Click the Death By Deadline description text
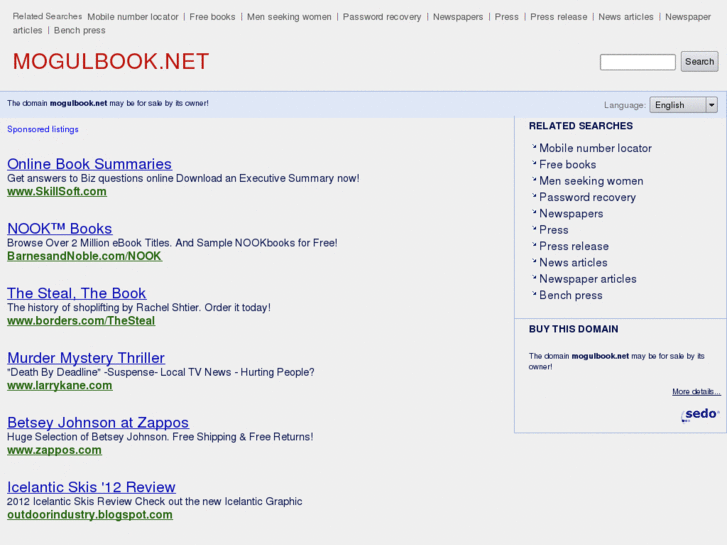The image size is (727, 545). click(160, 372)
